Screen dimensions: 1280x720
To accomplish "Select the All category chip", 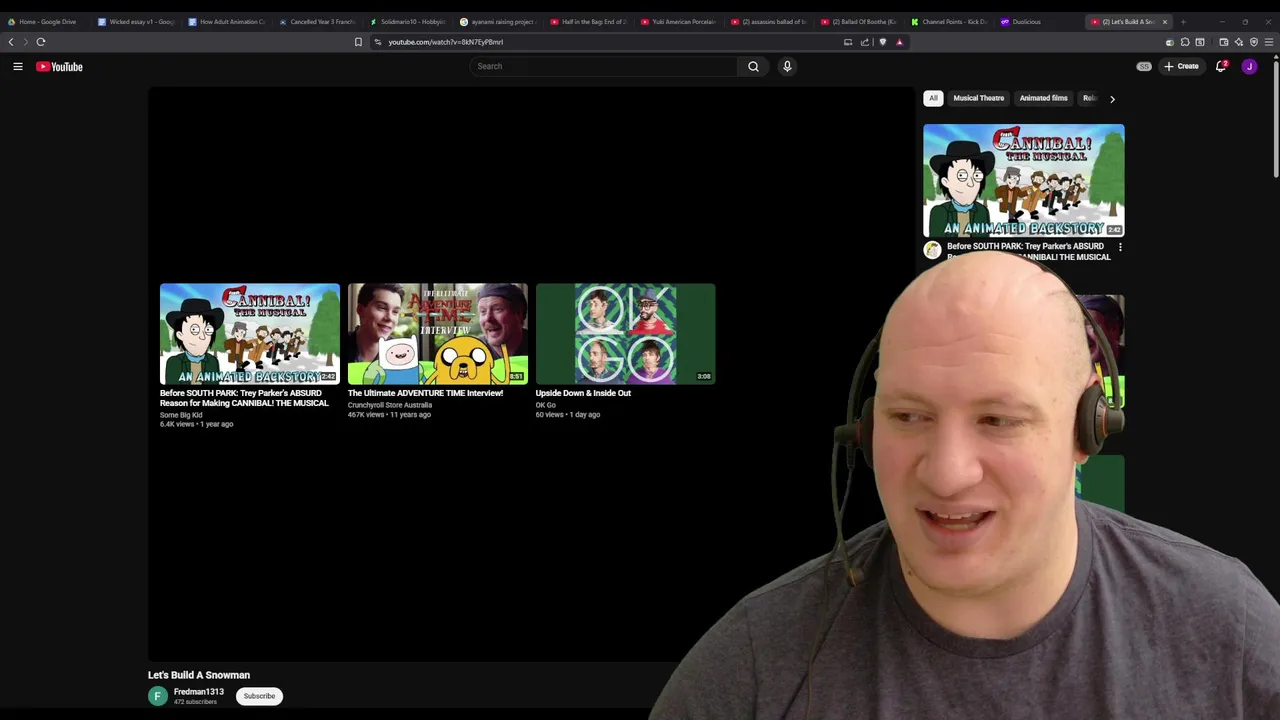I will pos(933,98).
